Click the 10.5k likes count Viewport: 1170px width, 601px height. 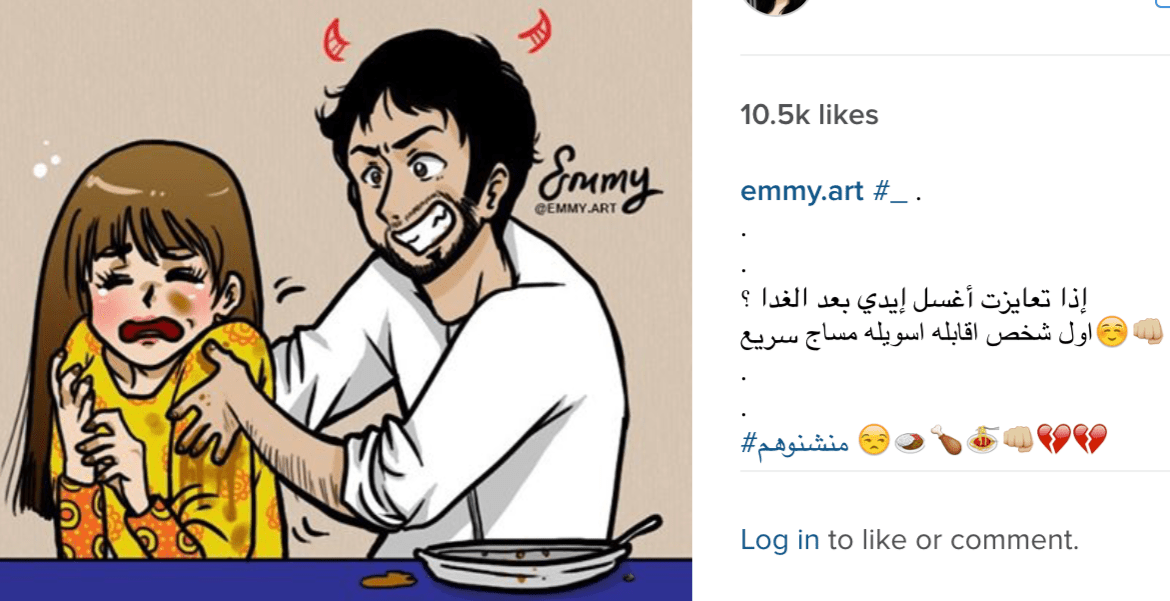[809, 114]
